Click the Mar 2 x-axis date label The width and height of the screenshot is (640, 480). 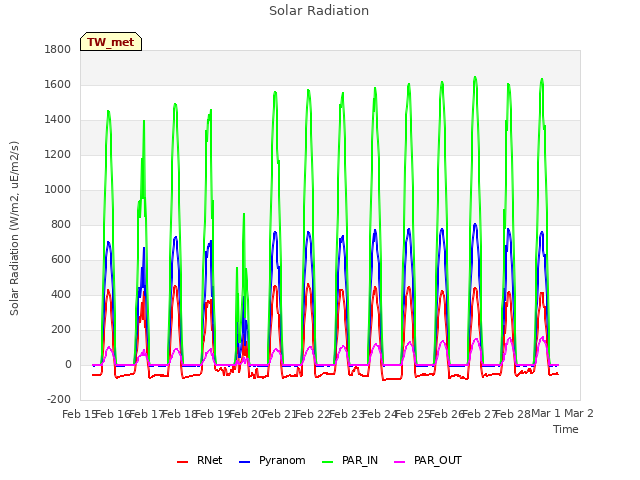click(579, 413)
